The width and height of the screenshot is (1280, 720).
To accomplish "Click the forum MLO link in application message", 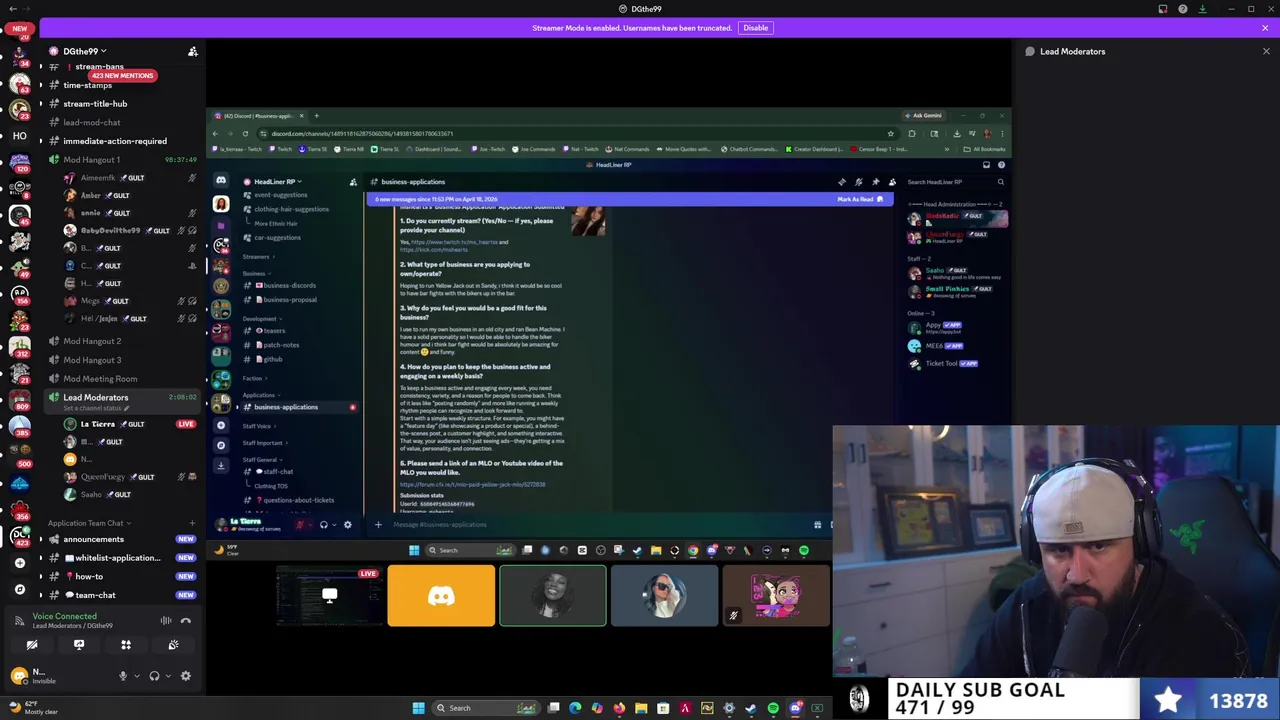I will (473, 485).
